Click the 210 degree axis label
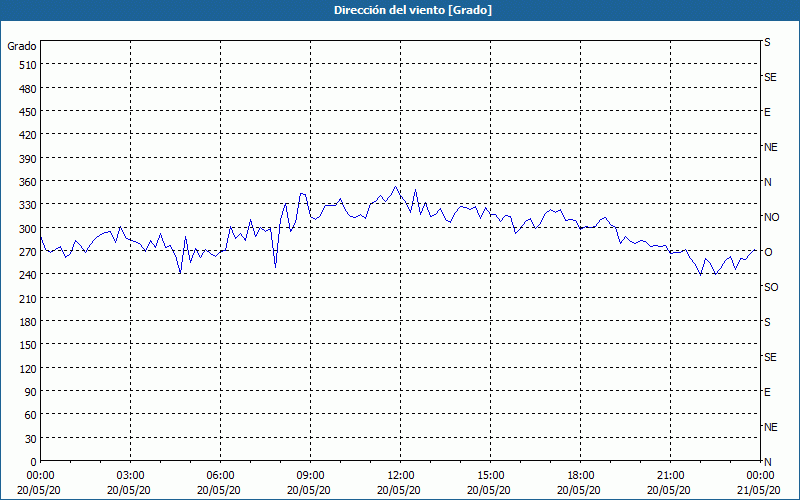Screen dimensions: 800x500 [28, 299]
